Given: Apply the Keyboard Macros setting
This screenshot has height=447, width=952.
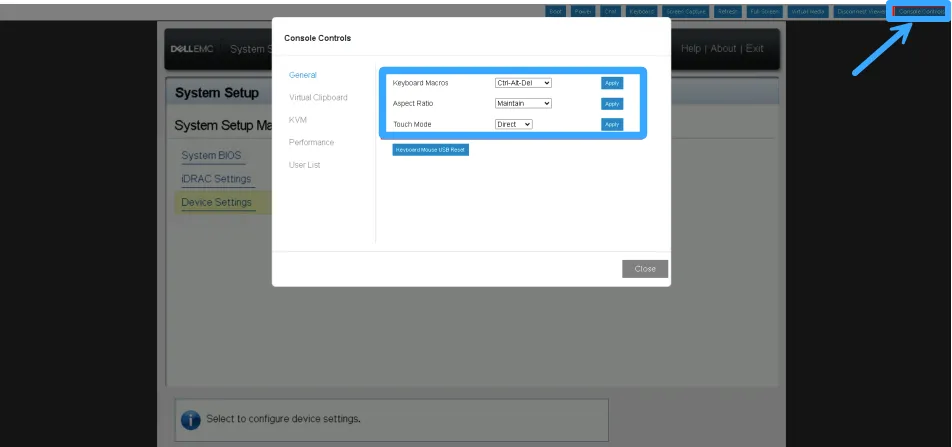Looking at the screenshot, I should coord(612,83).
